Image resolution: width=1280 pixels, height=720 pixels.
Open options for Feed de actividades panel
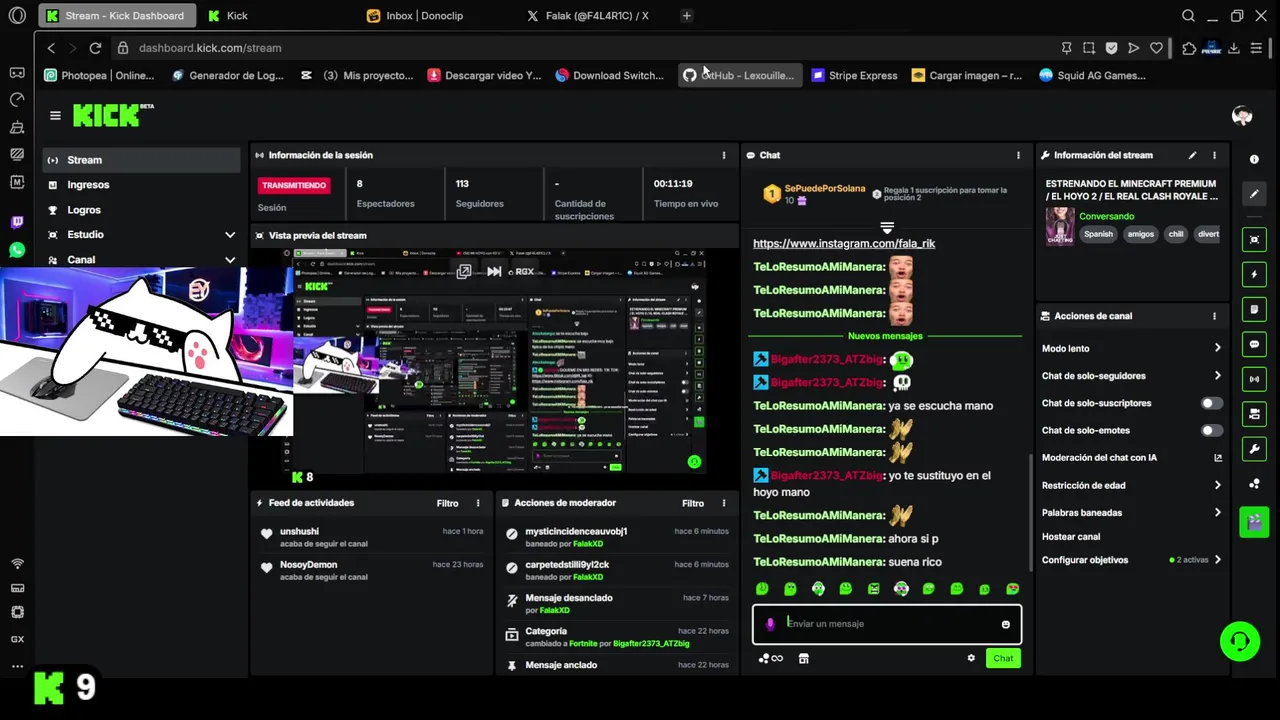tap(478, 503)
